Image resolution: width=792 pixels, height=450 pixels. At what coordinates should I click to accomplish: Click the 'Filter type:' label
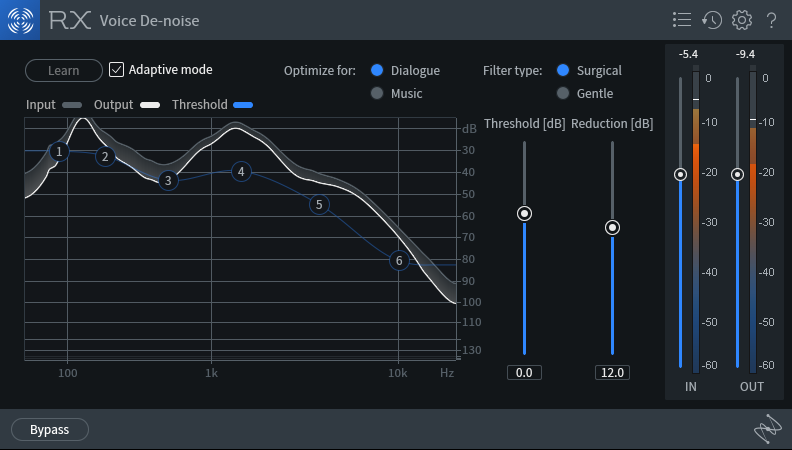(x=513, y=71)
